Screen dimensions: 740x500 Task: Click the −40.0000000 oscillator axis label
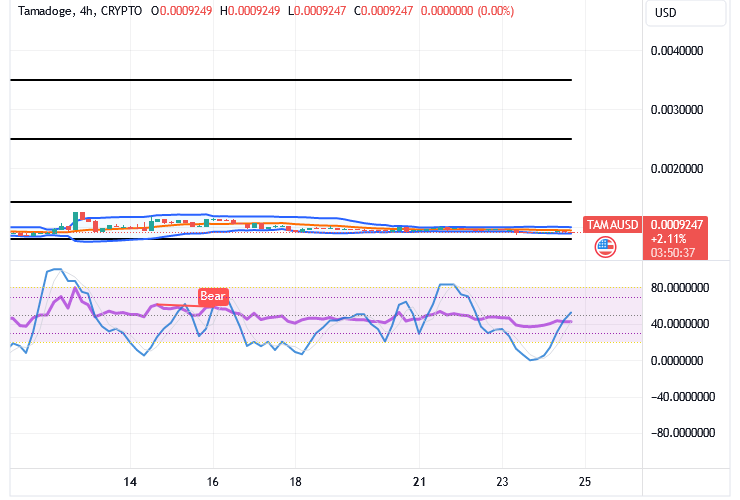click(683, 397)
